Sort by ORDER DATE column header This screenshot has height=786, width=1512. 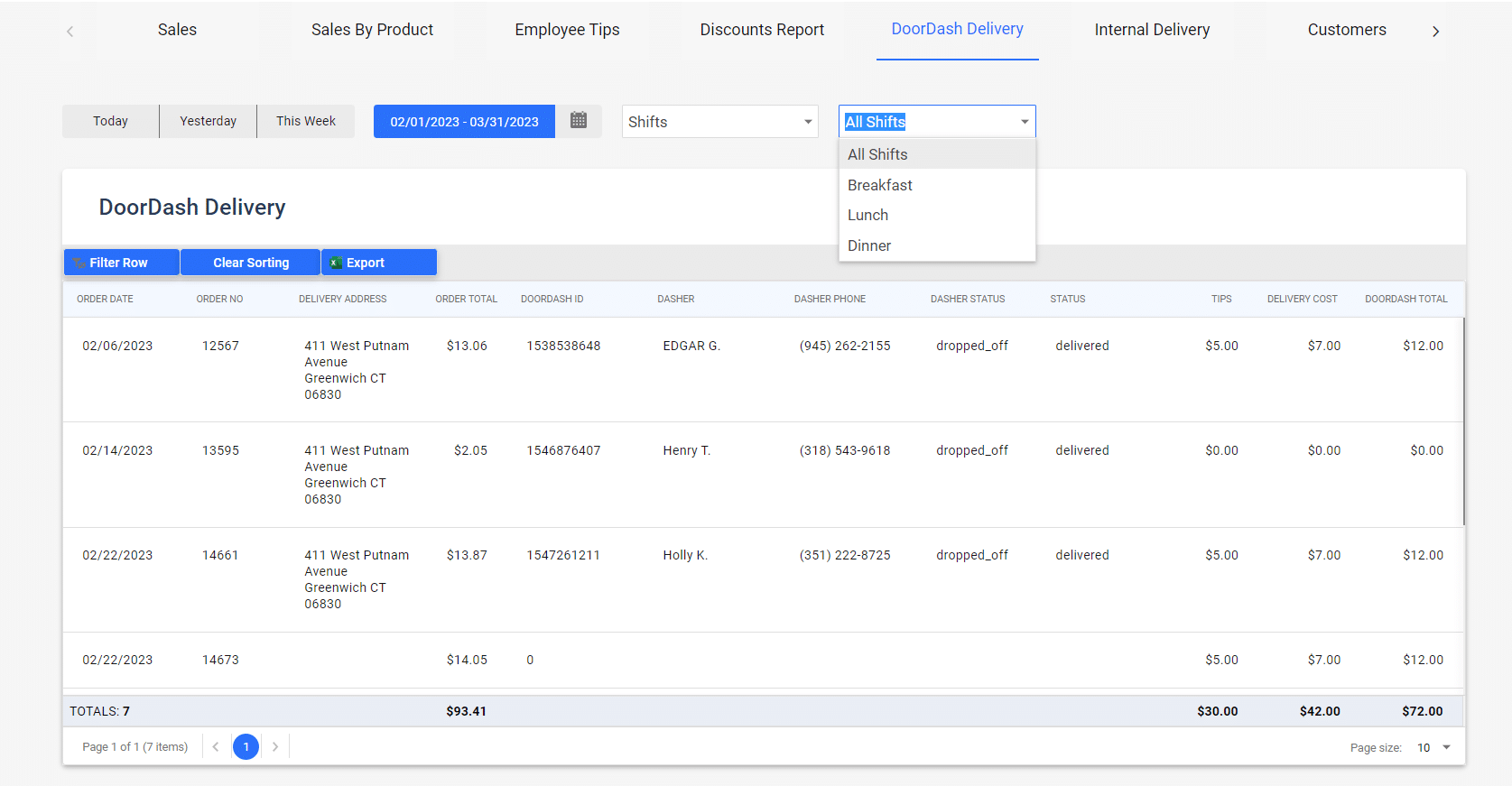pyautogui.click(x=105, y=299)
